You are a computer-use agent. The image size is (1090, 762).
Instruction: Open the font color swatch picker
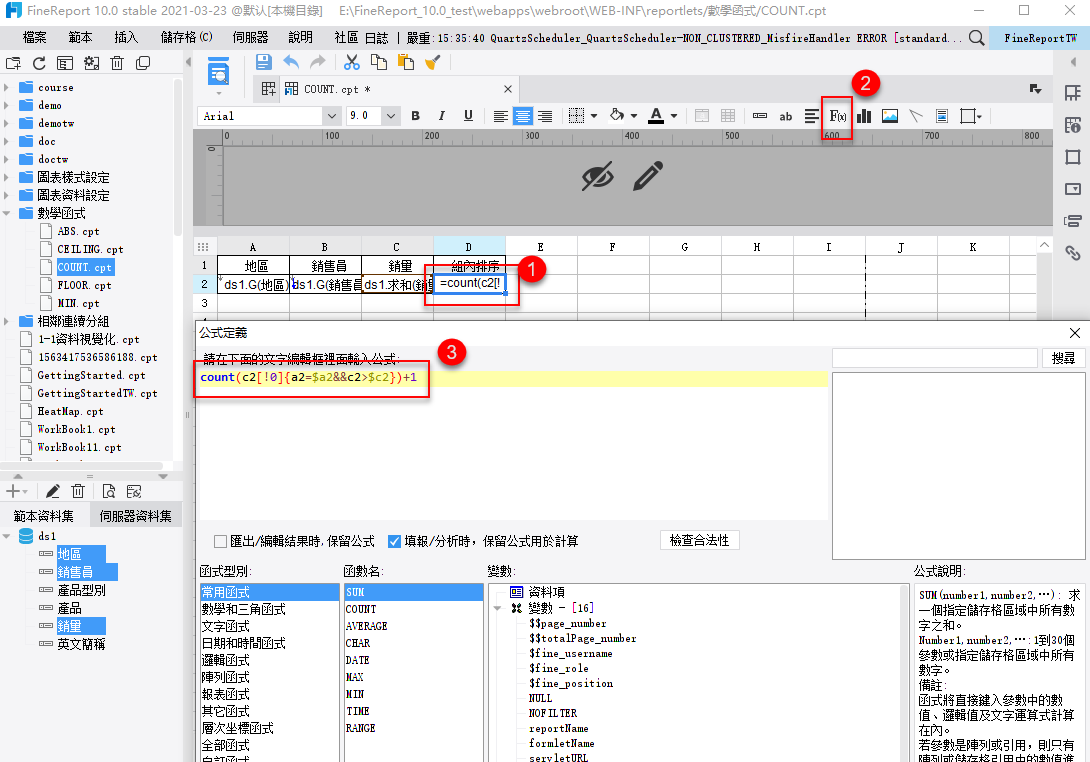(673, 116)
